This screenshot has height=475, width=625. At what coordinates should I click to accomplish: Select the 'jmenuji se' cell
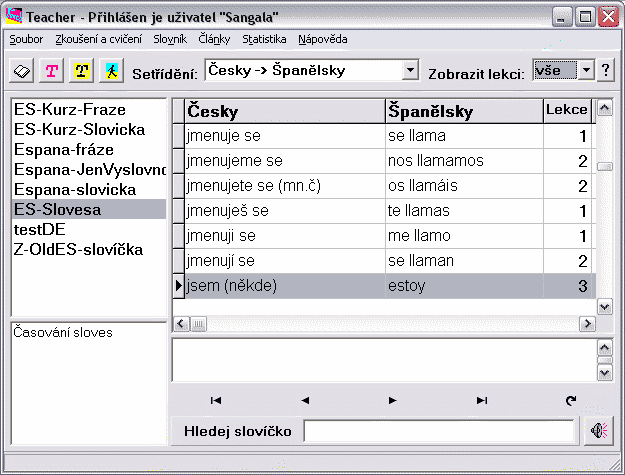click(285, 236)
